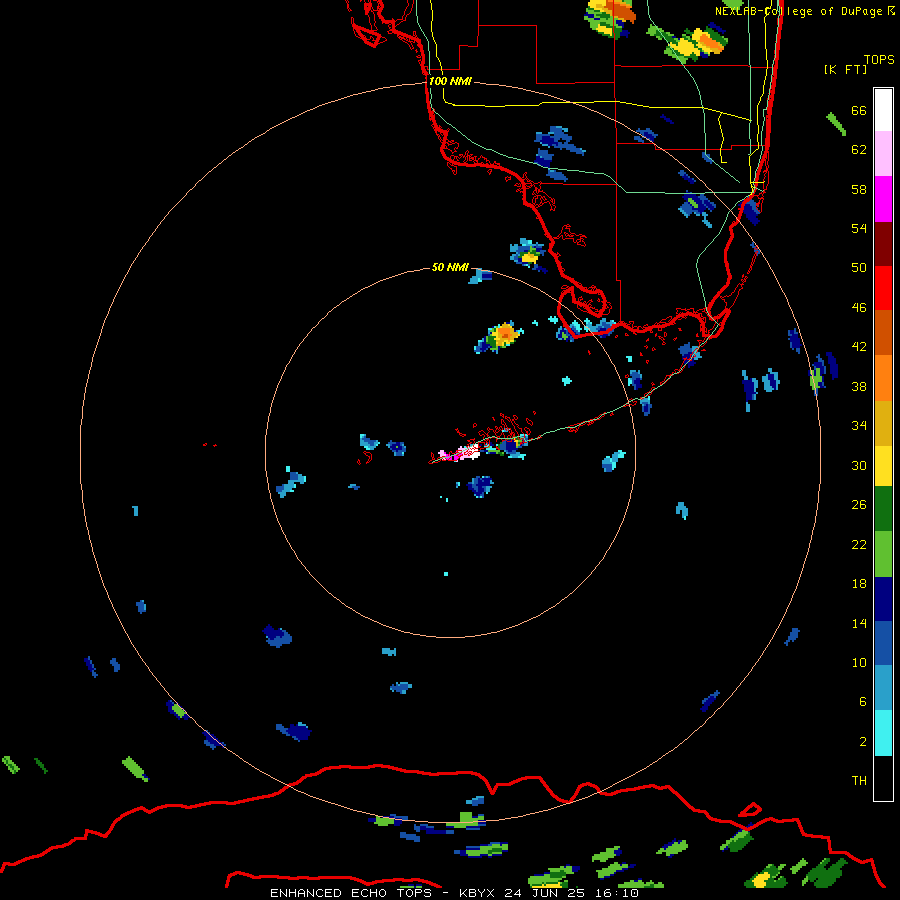Click the light pink legend swatch
900x900 pixels.
(x=883, y=154)
